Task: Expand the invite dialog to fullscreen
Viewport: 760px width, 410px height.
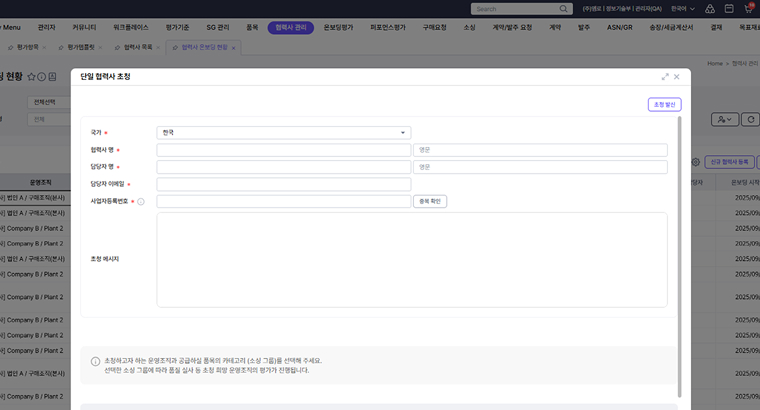Action: coord(665,76)
